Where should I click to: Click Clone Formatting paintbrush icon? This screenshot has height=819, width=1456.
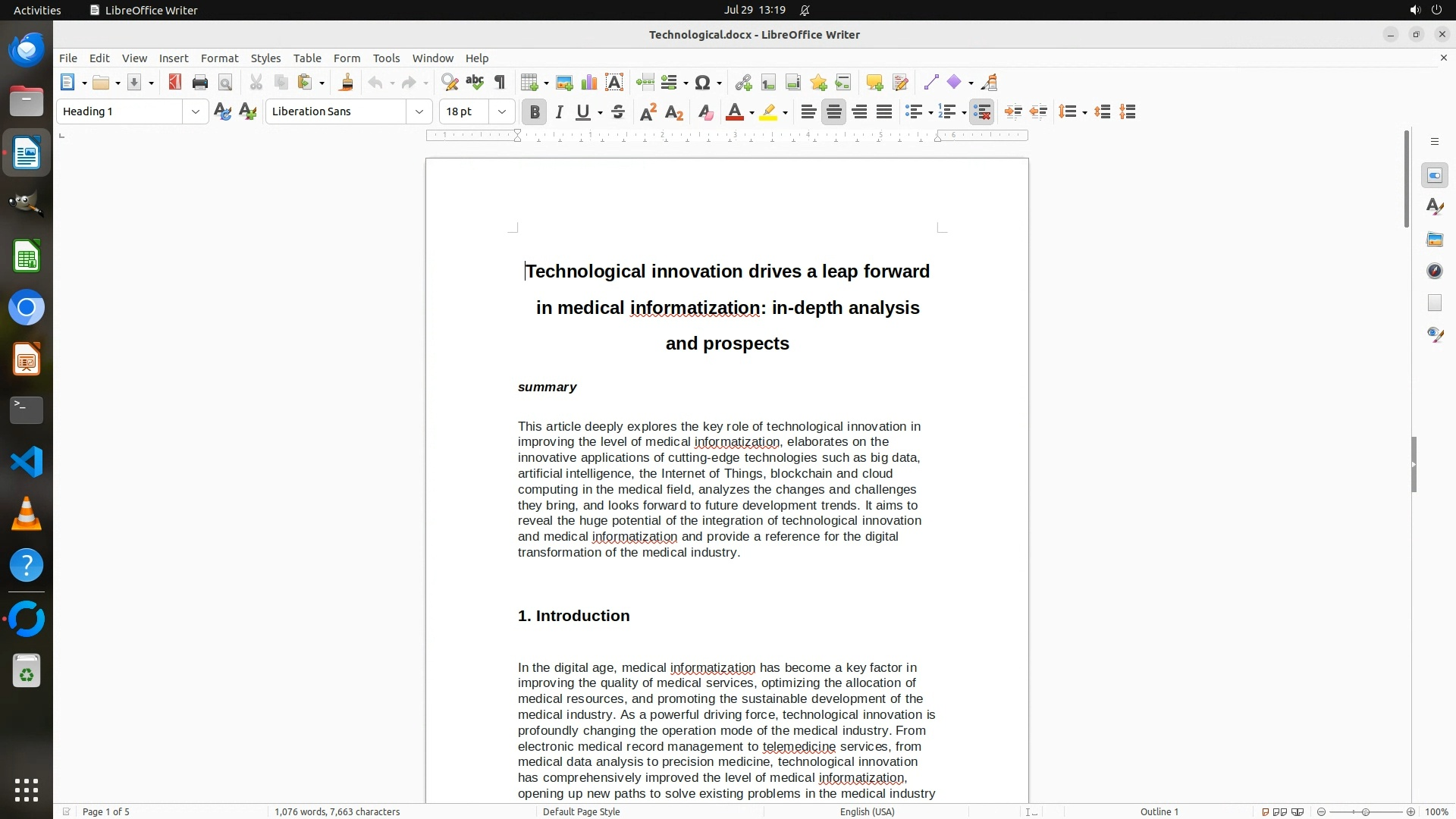click(x=347, y=83)
